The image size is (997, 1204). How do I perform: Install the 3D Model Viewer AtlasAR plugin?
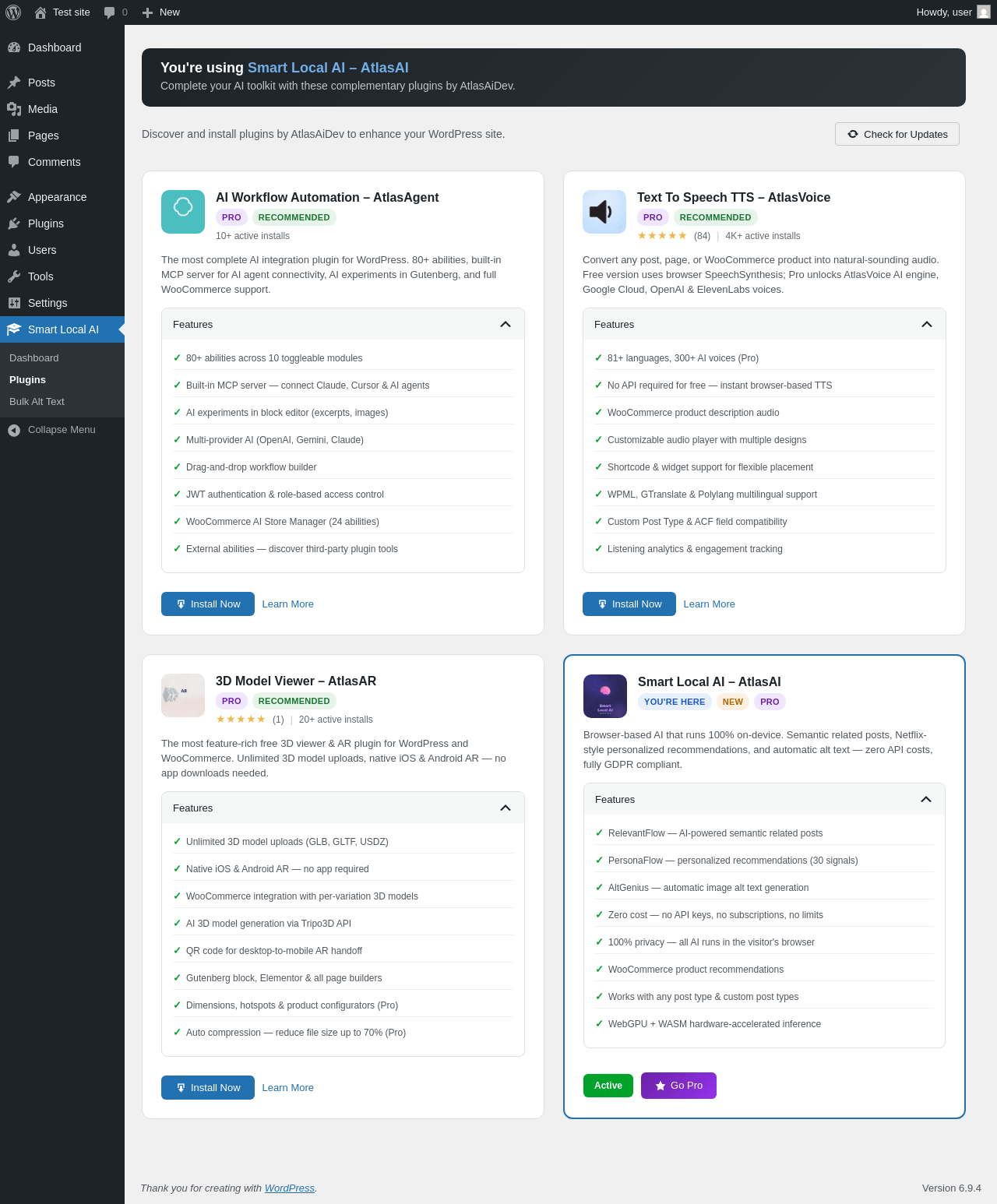208,1087
